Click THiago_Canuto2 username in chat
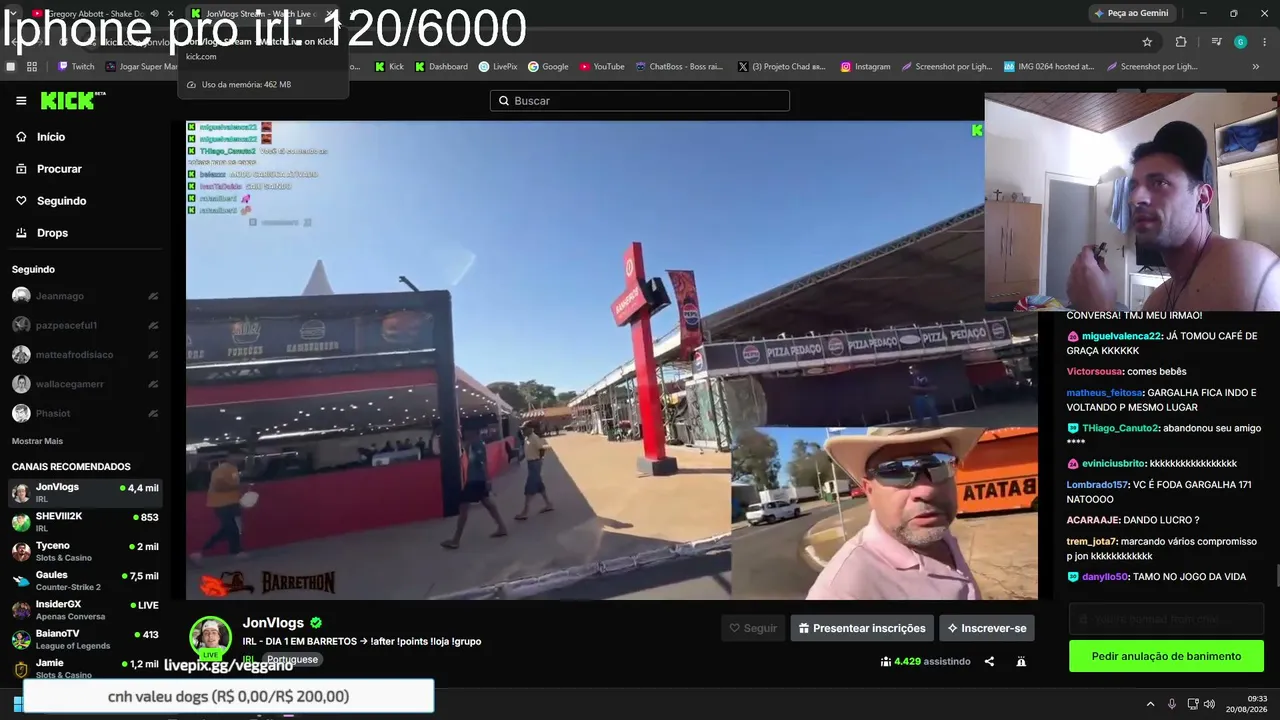This screenshot has width=1280, height=720. [x=1121, y=428]
